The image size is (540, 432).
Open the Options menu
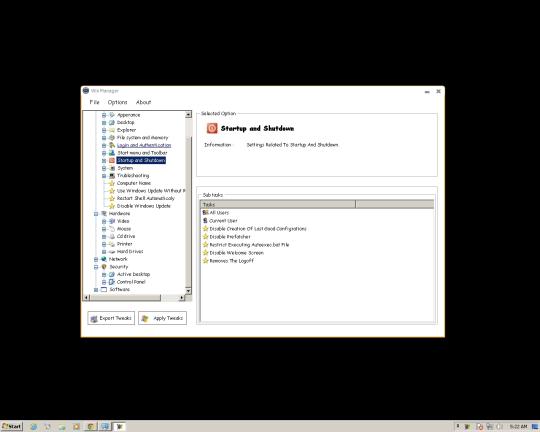tap(117, 102)
